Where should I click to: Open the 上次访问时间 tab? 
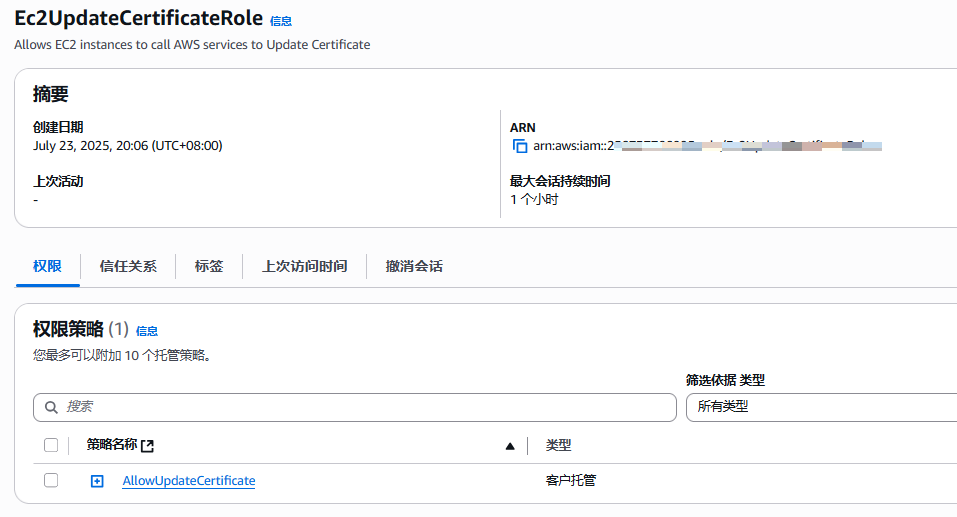coord(305,266)
